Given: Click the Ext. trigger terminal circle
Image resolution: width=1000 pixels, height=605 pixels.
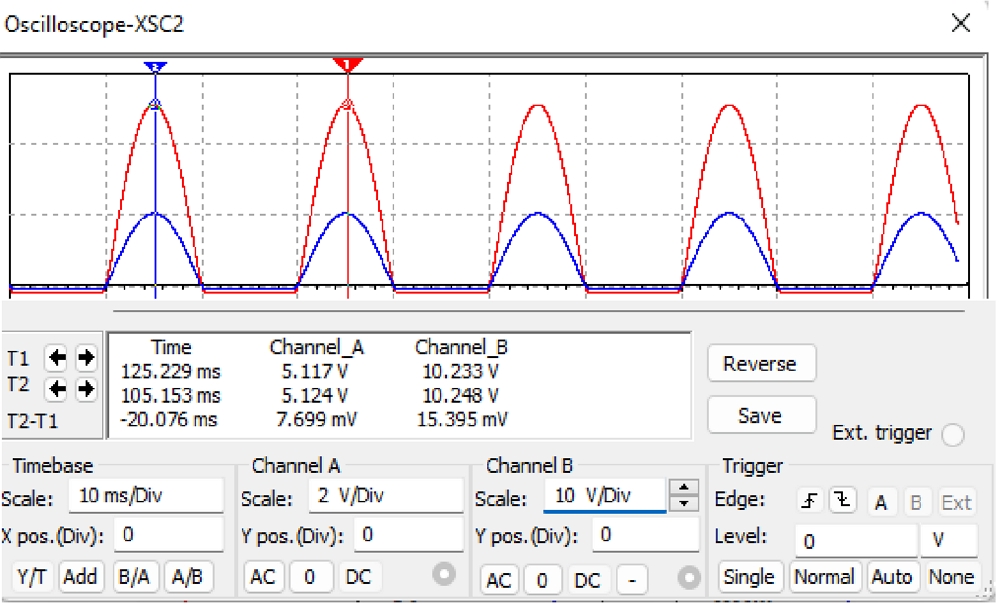Looking at the screenshot, I should point(953,434).
